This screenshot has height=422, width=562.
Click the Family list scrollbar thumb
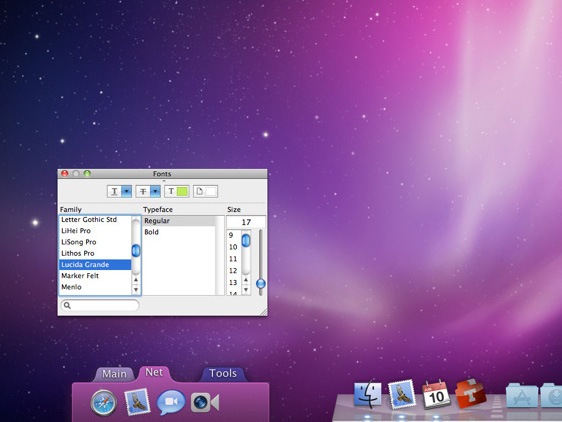point(136,250)
